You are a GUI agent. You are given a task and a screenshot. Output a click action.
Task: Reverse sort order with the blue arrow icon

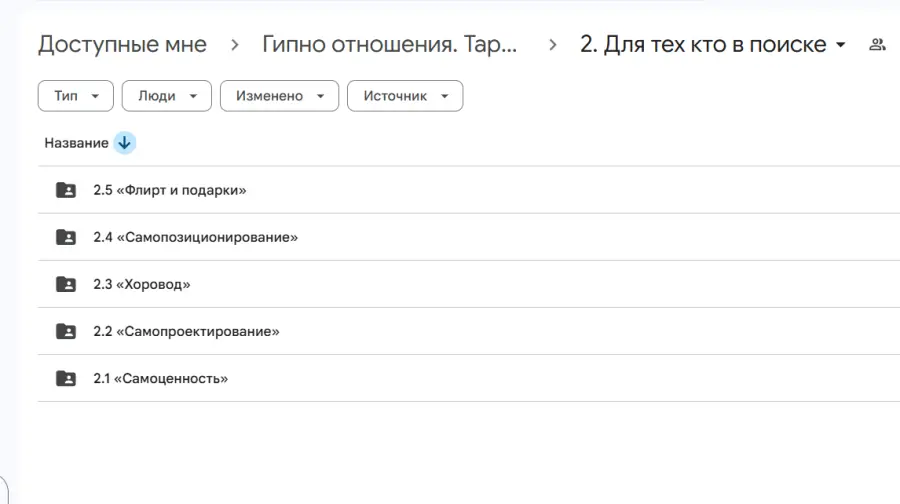[125, 143]
